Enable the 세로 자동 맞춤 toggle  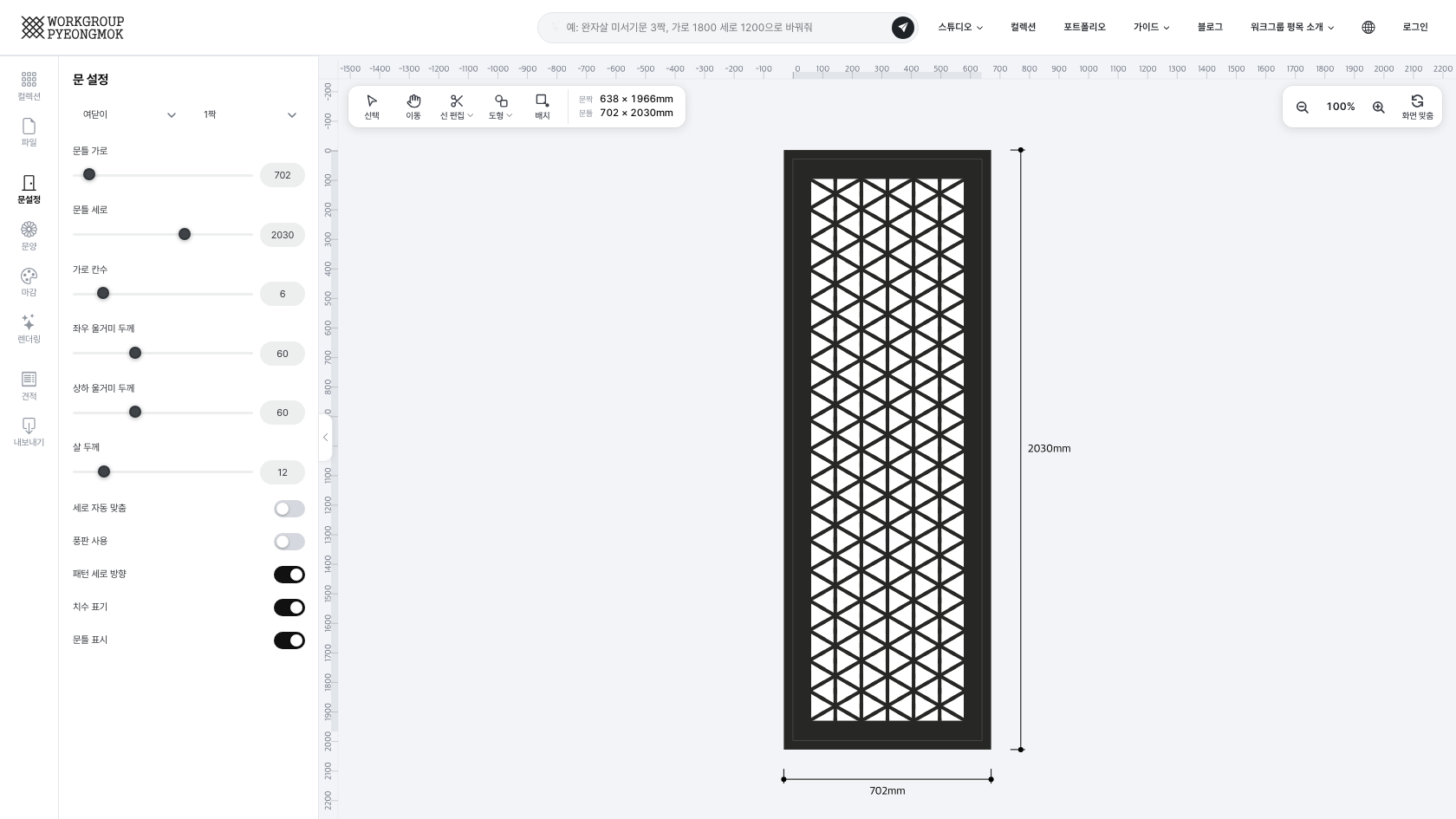coord(289,509)
